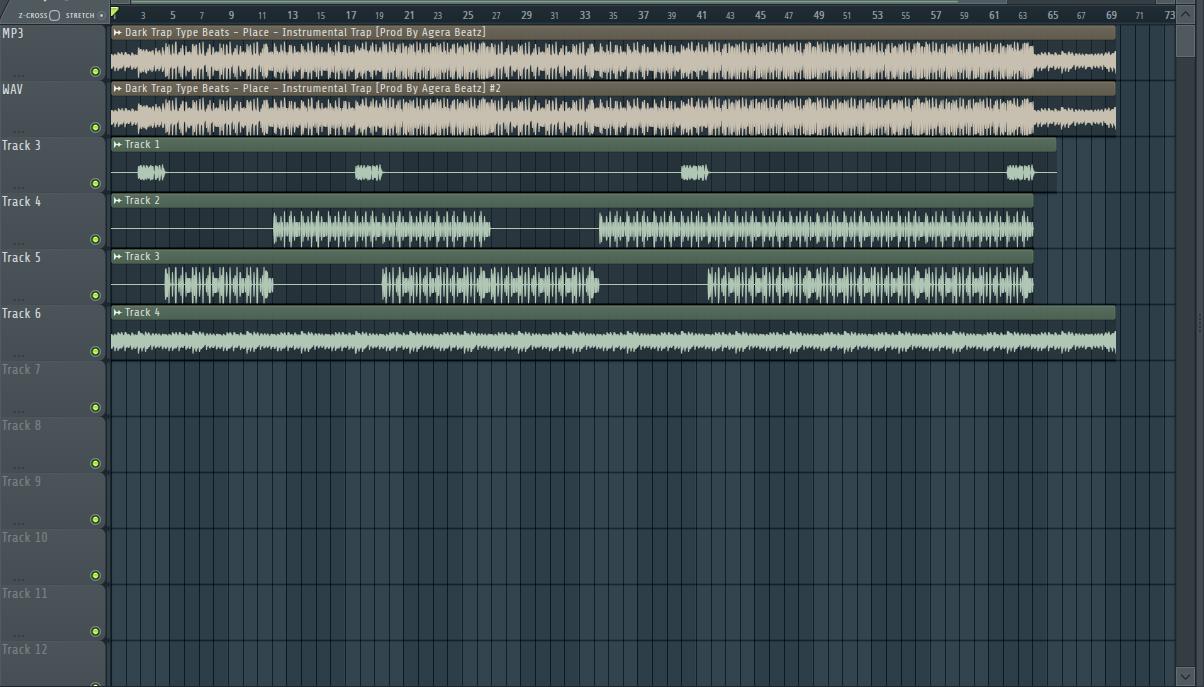Open clip options arrow on the Track 4 clip
This screenshot has width=1204, height=687.
[x=117, y=312]
